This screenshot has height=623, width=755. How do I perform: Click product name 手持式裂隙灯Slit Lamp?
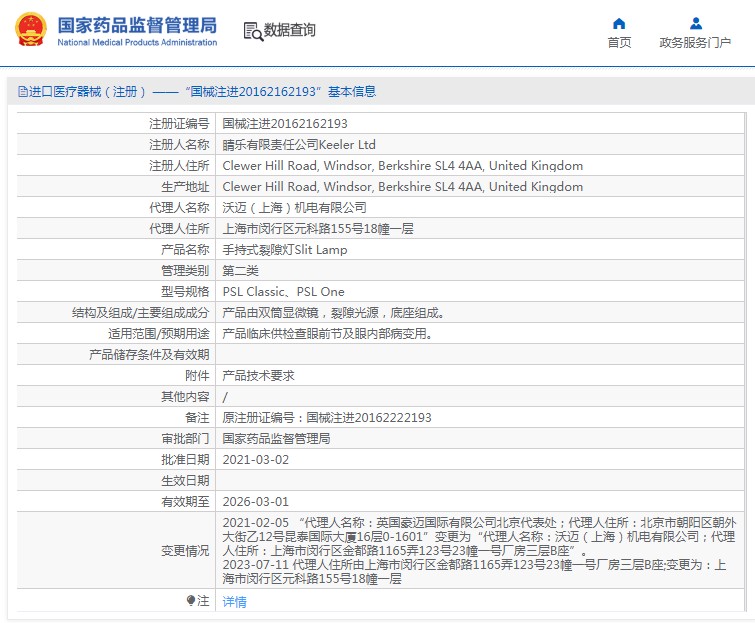pyautogui.click(x=284, y=250)
